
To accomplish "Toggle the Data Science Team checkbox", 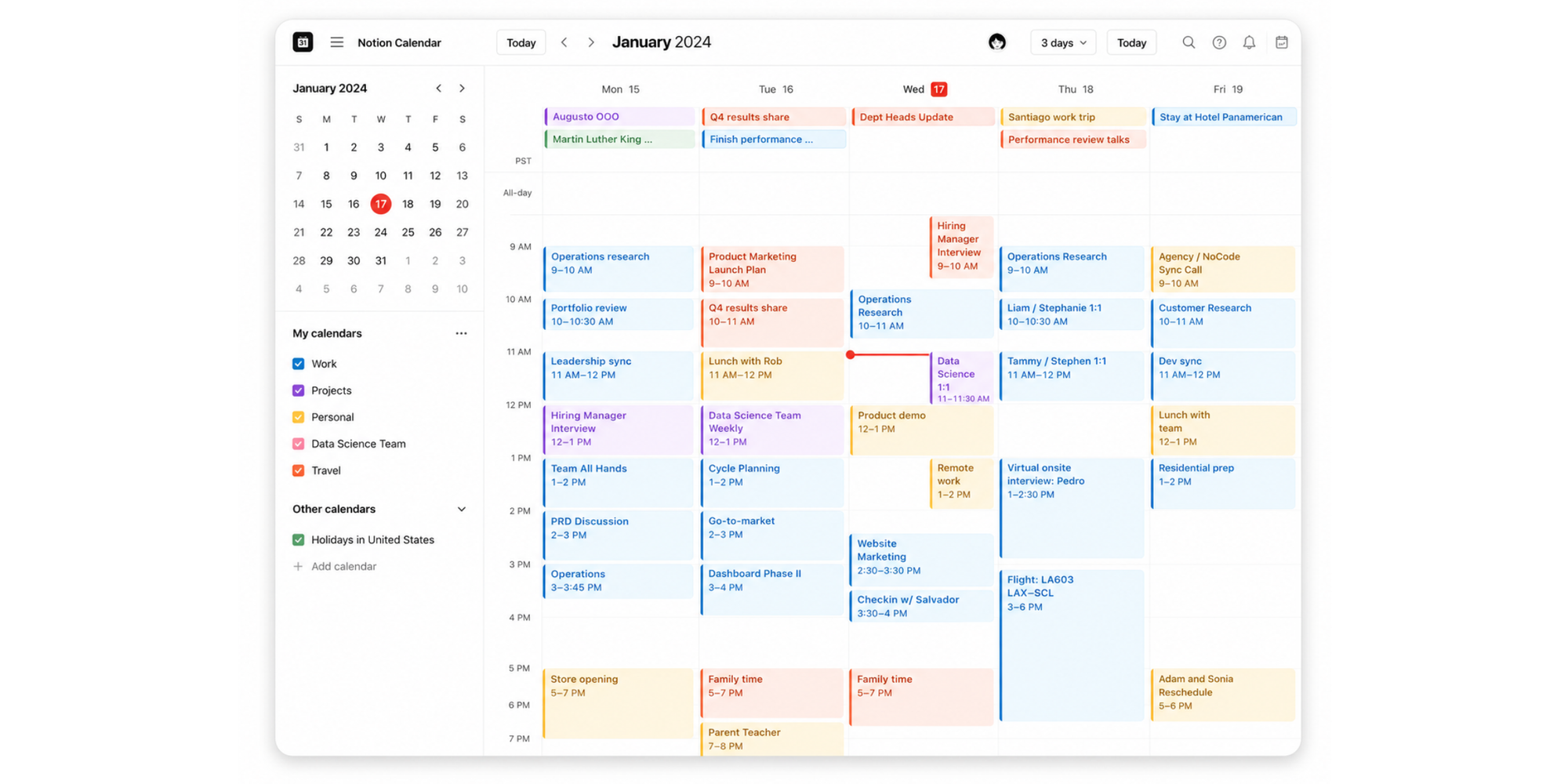I will click(298, 444).
